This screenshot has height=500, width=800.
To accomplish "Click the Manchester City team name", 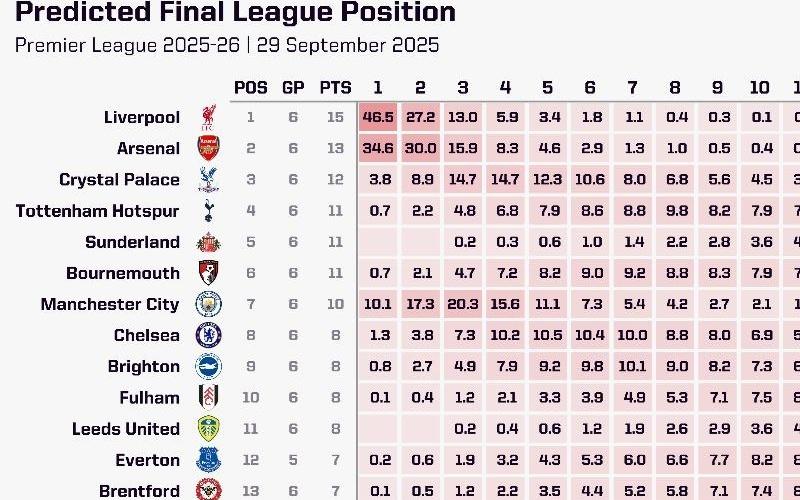I will point(110,304).
